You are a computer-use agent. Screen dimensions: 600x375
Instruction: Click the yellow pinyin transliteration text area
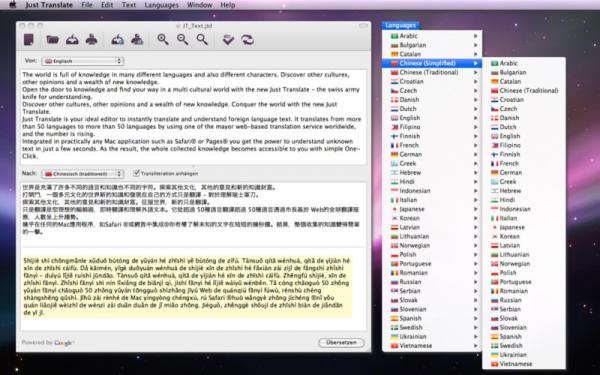(x=188, y=286)
